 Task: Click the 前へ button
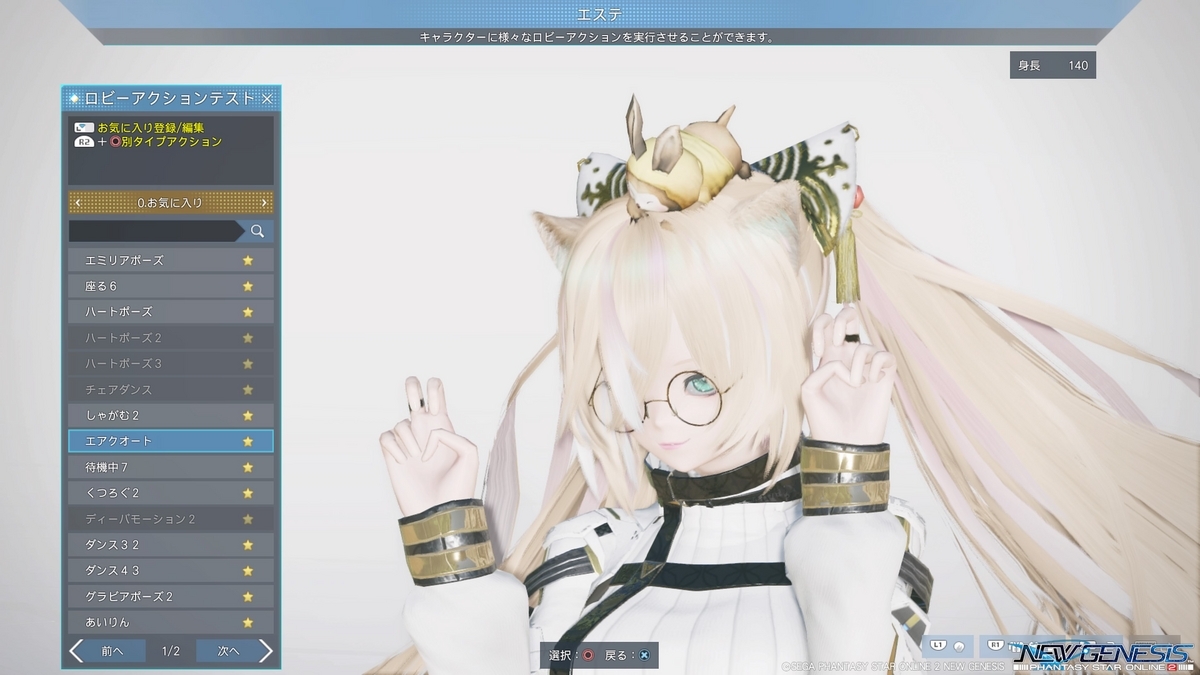115,651
